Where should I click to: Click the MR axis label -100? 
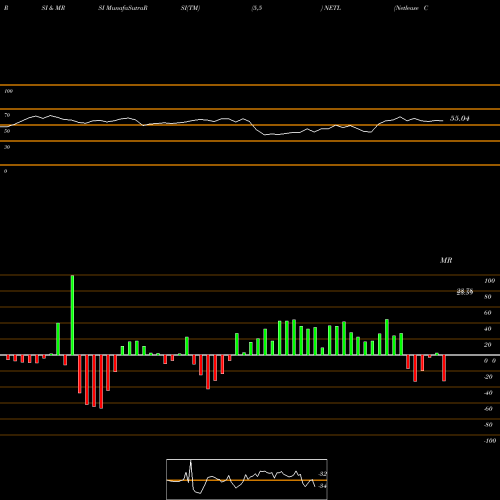click(x=489, y=441)
